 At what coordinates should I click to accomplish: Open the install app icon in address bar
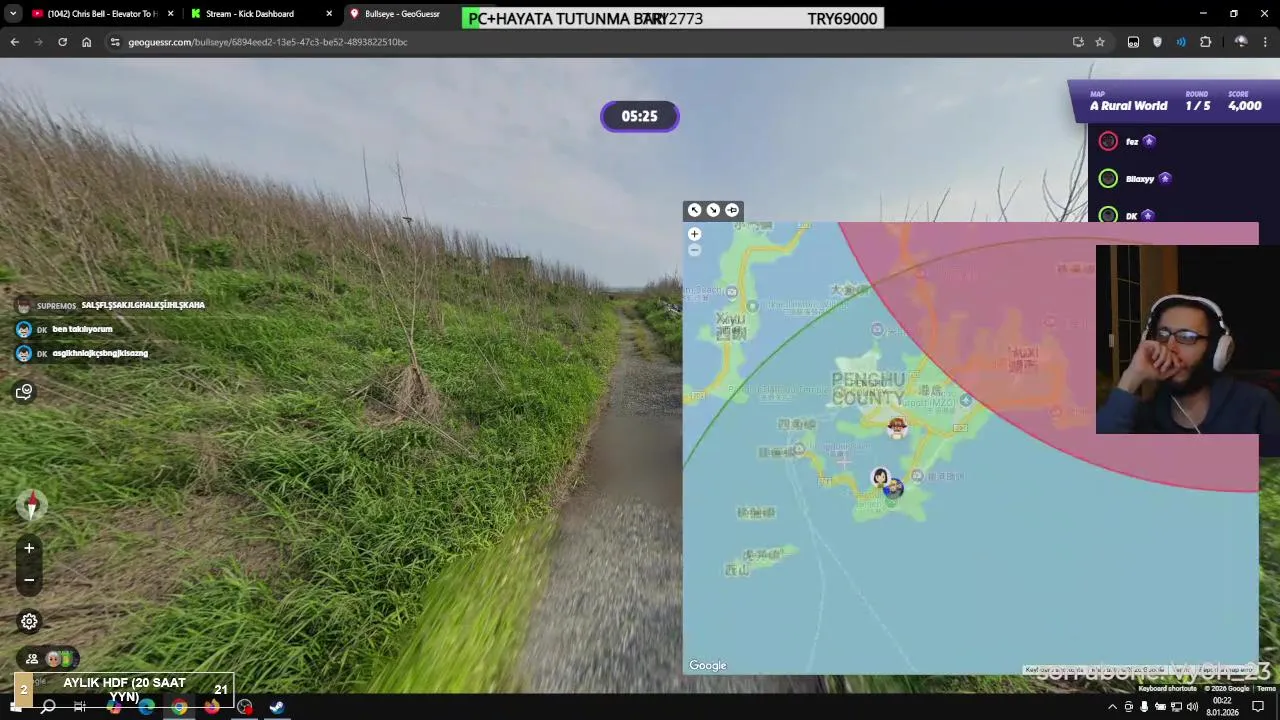1078,42
